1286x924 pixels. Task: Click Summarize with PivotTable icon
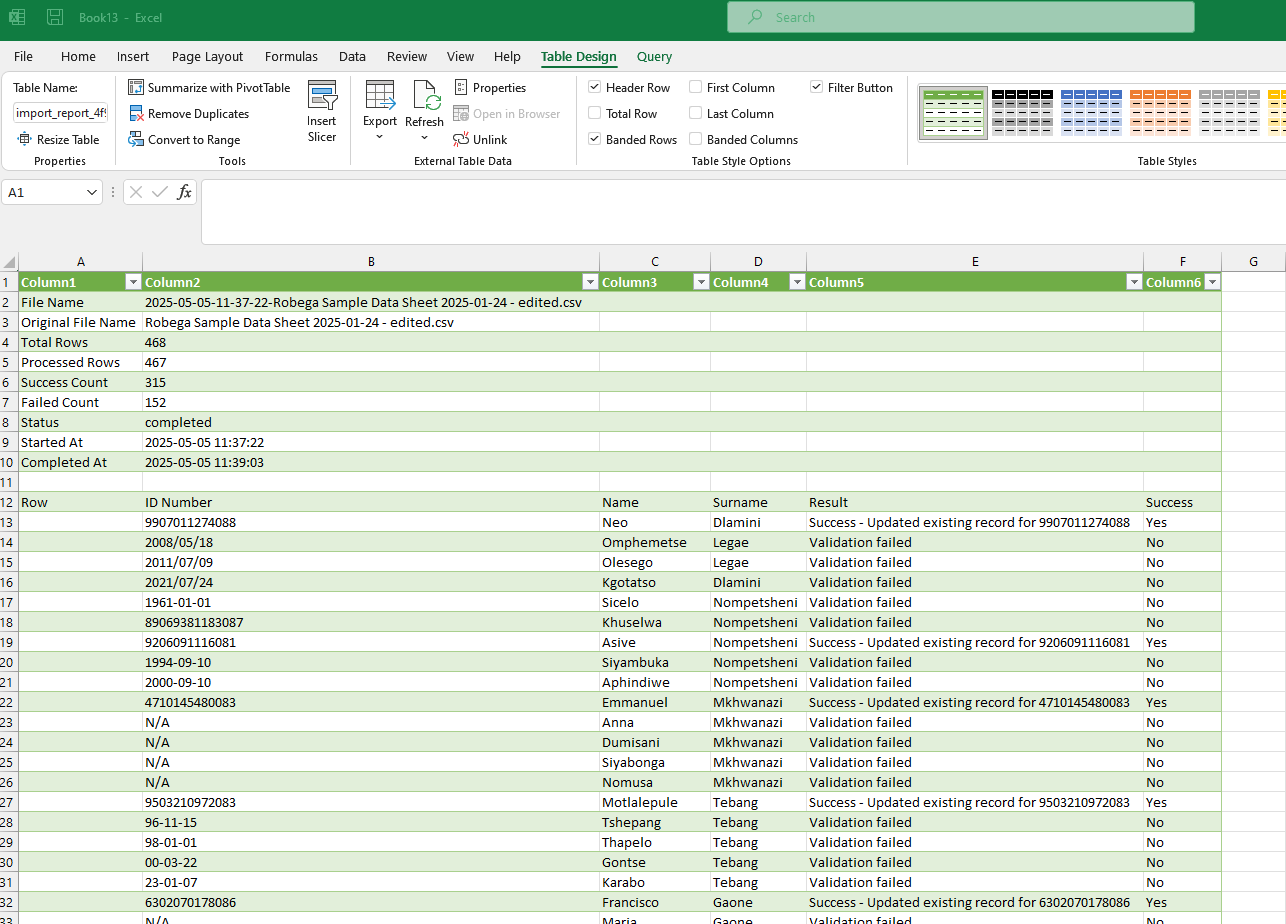(136, 88)
